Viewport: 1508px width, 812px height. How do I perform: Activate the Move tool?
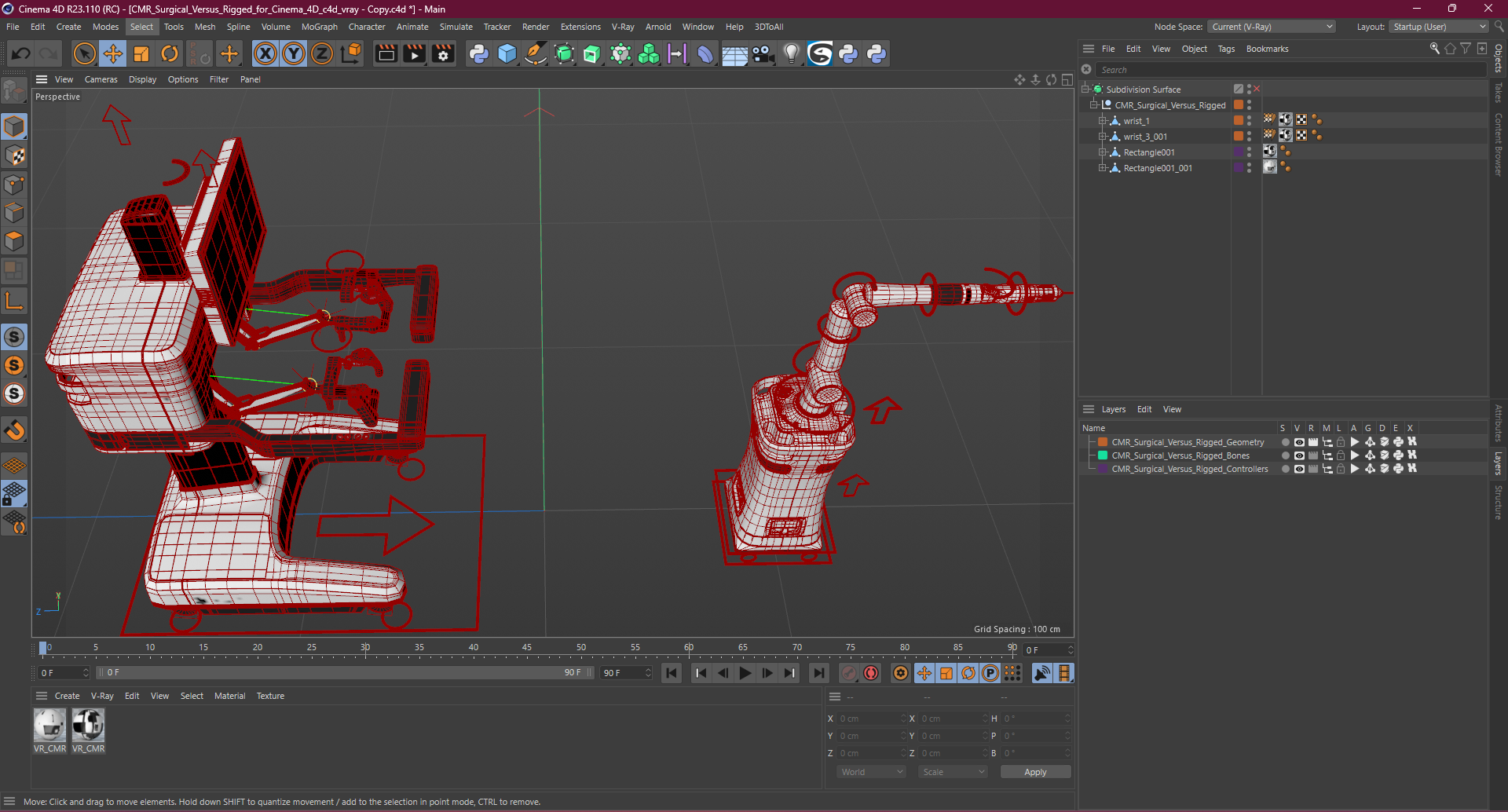pyautogui.click(x=113, y=53)
